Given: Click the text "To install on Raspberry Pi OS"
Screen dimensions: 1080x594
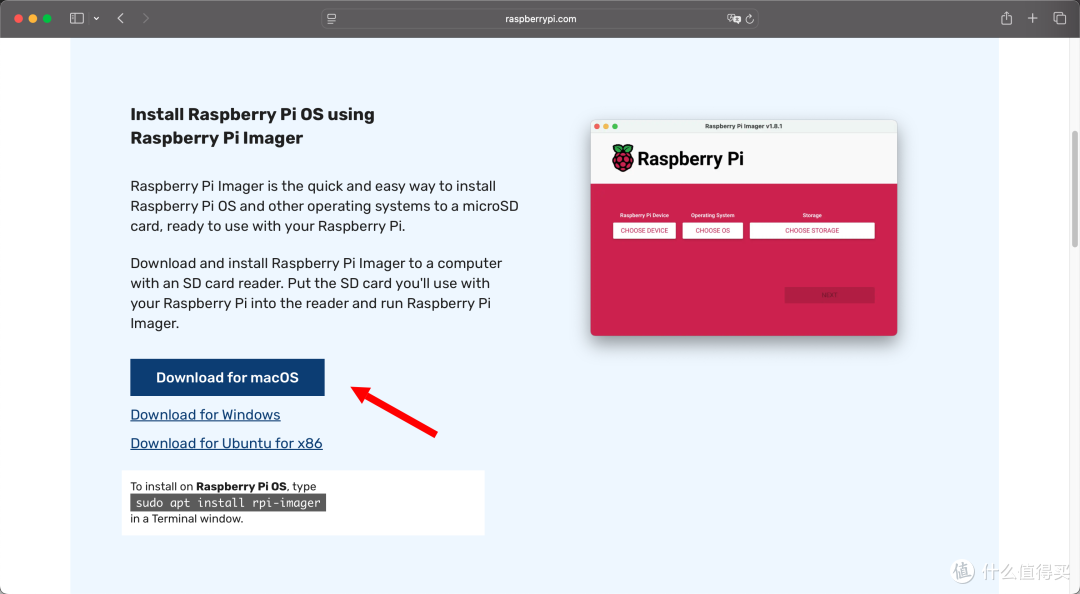Looking at the screenshot, I should [209, 486].
